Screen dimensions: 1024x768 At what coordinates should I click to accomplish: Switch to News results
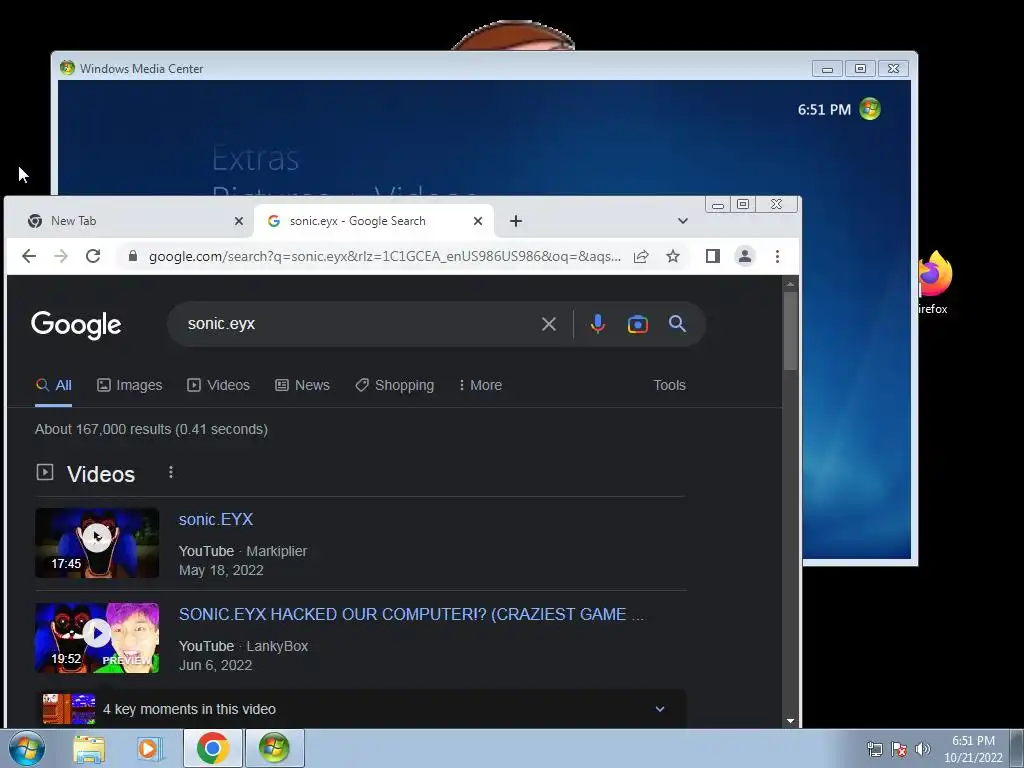coord(302,385)
